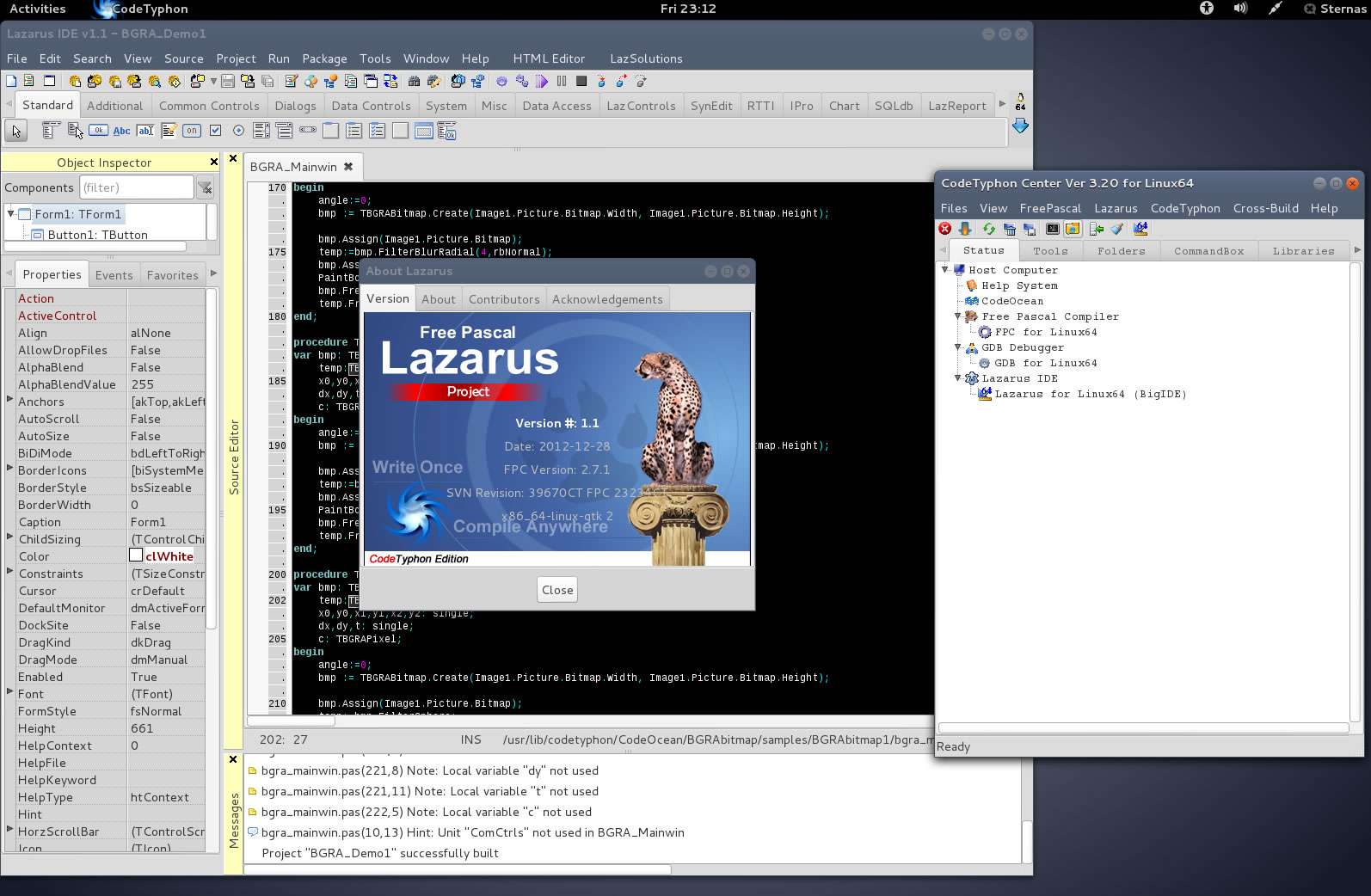Open the Tools tab in CodeTyphon Center
1371x896 pixels.
1050,251
